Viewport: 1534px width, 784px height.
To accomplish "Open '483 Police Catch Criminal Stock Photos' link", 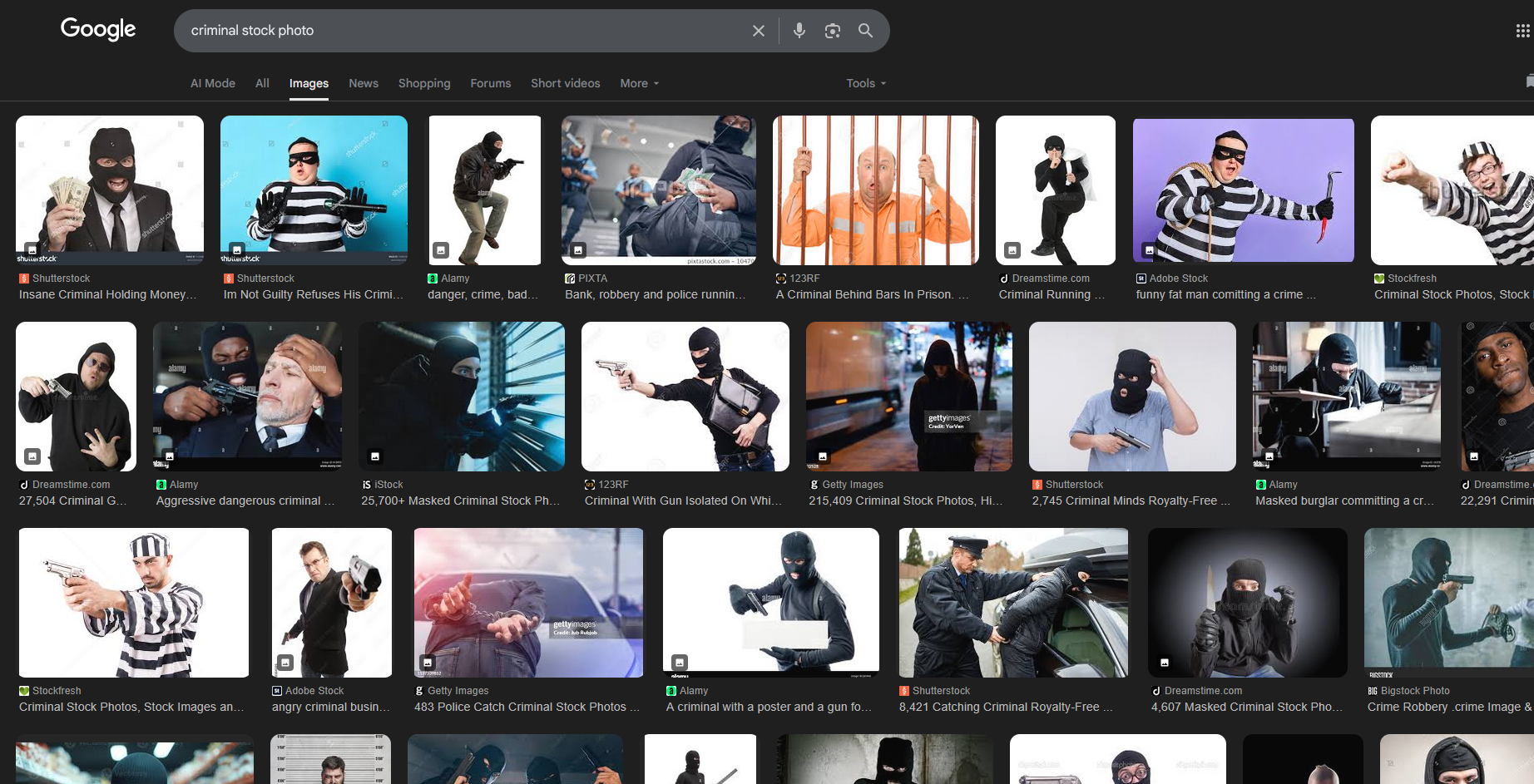I will coord(527,707).
